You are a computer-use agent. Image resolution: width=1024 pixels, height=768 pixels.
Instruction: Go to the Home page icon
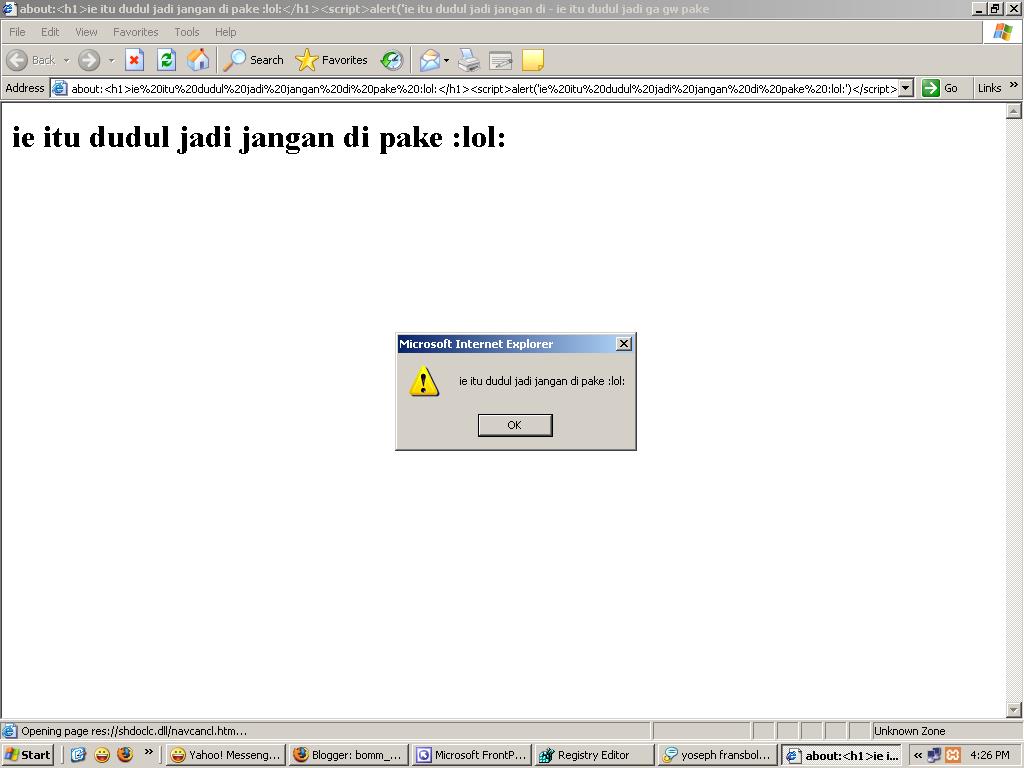199,60
